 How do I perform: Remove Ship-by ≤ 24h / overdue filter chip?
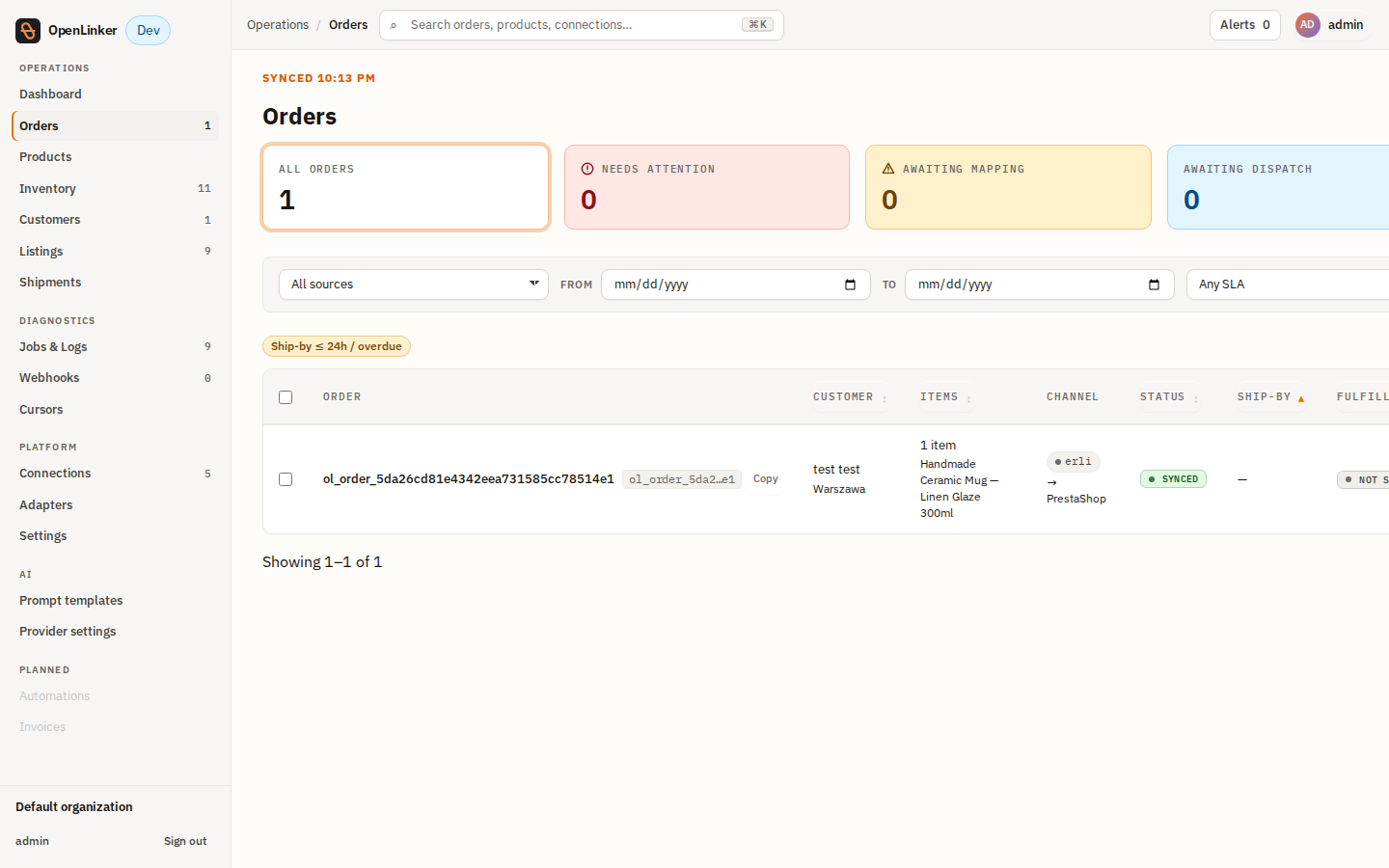(x=337, y=346)
